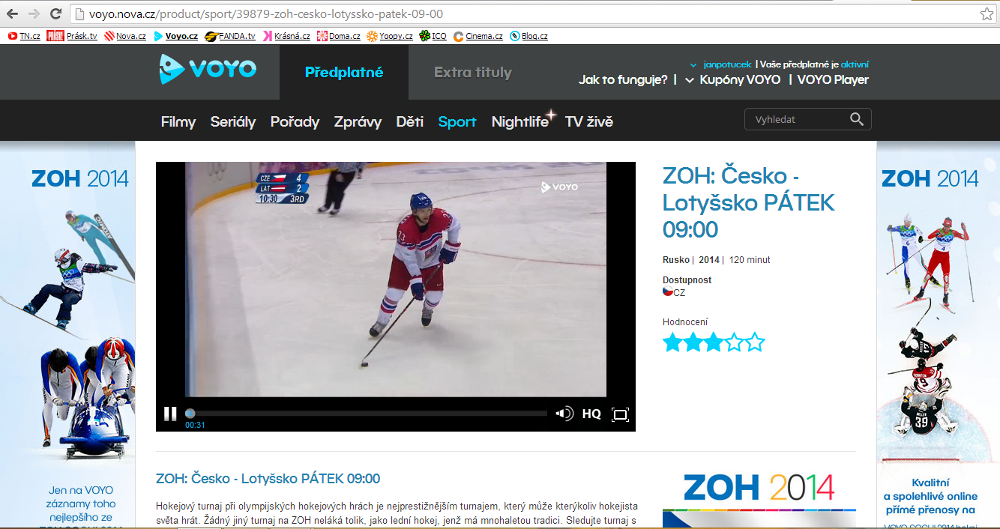Open the Yoopy.cz bookmark
The image size is (1000, 529).
pyautogui.click(x=390, y=36)
